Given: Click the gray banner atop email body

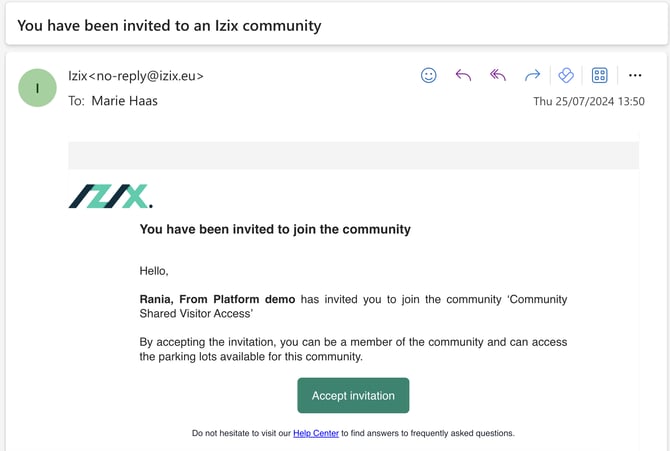Looking at the screenshot, I should click(353, 155).
